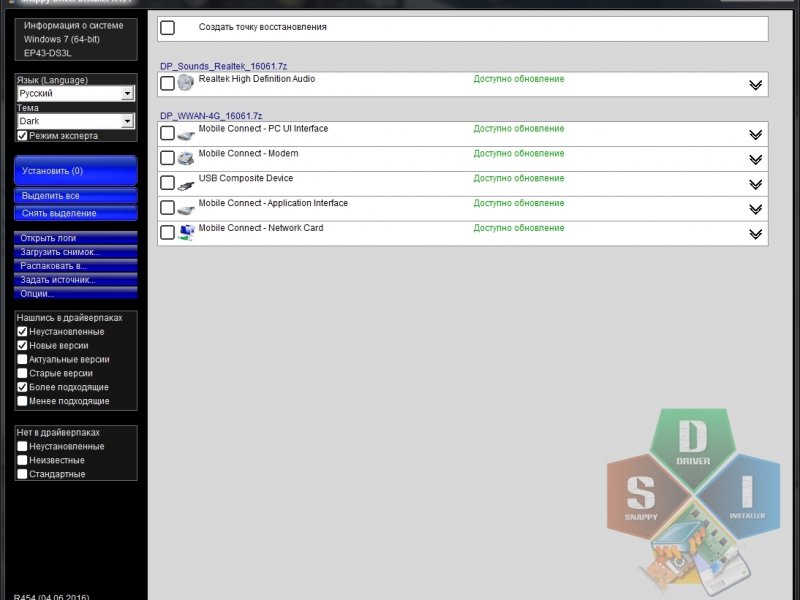Select the Realtek High Definition Audio checkbox
Screen dimensions: 800x600
(x=167, y=83)
